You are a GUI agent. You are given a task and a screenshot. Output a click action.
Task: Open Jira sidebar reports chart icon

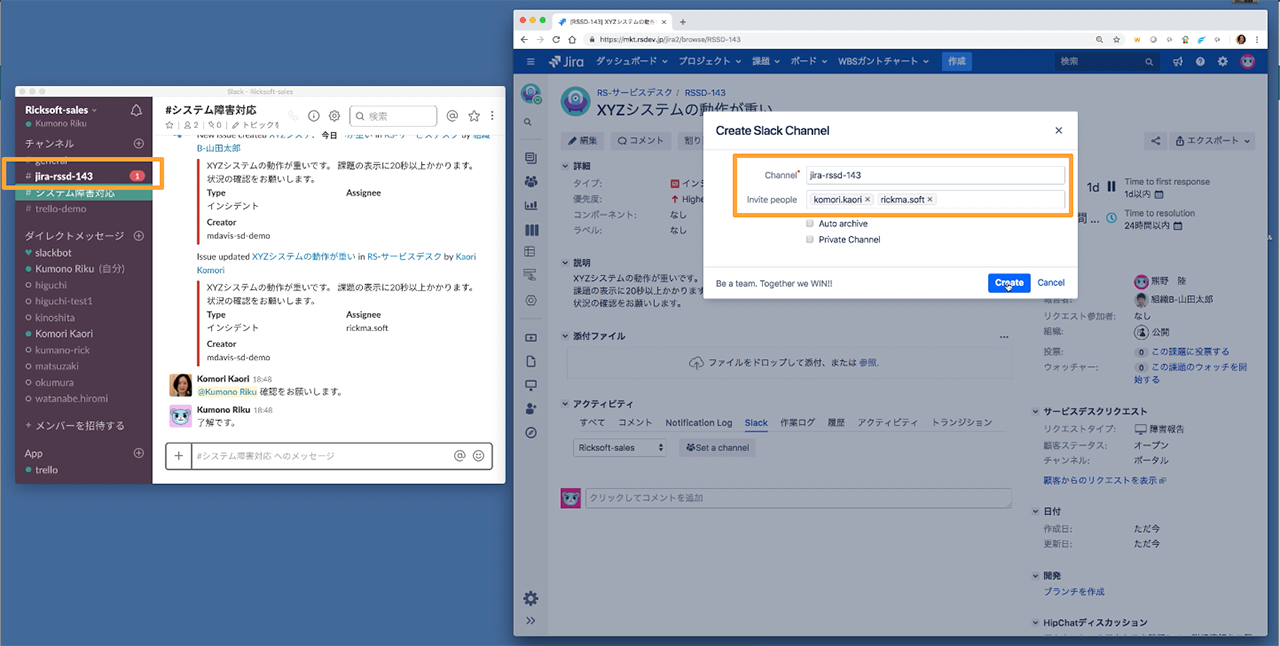[x=530, y=205]
